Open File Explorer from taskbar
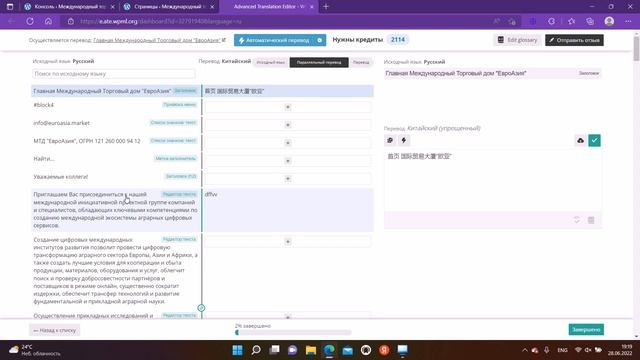This screenshot has height=360, width=640. (311, 350)
